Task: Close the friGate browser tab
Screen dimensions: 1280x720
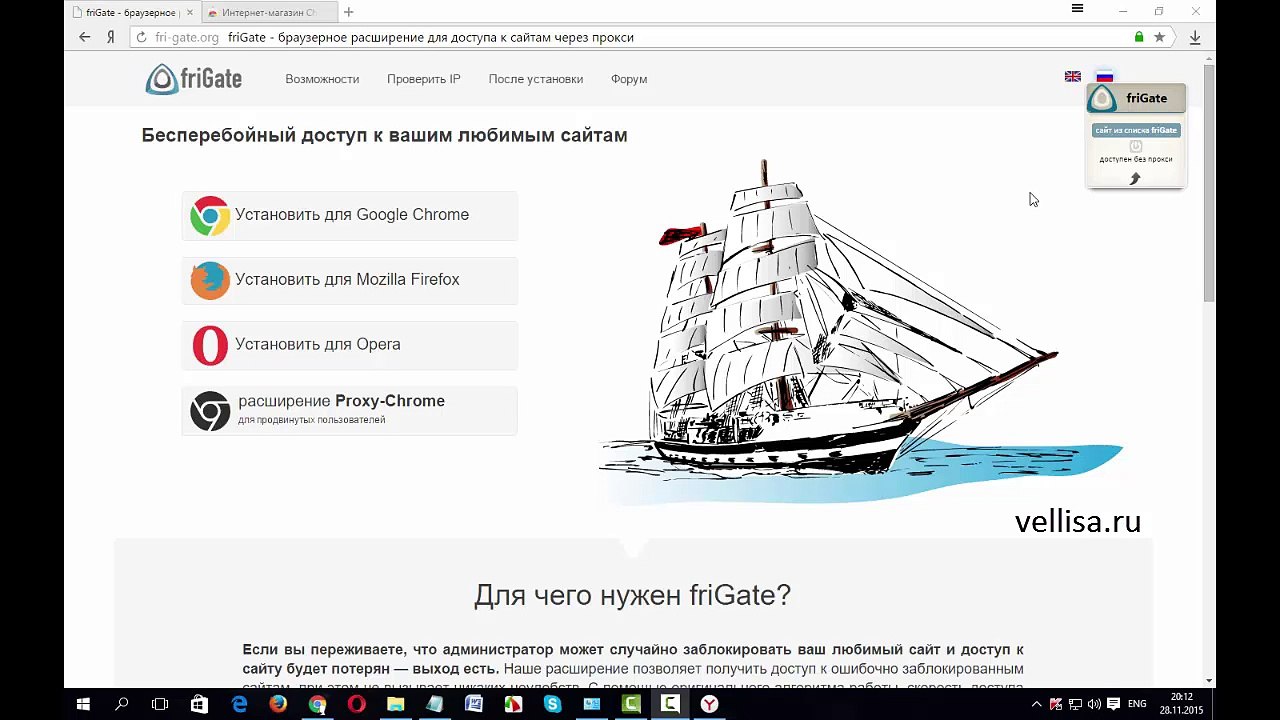Action: [190, 13]
